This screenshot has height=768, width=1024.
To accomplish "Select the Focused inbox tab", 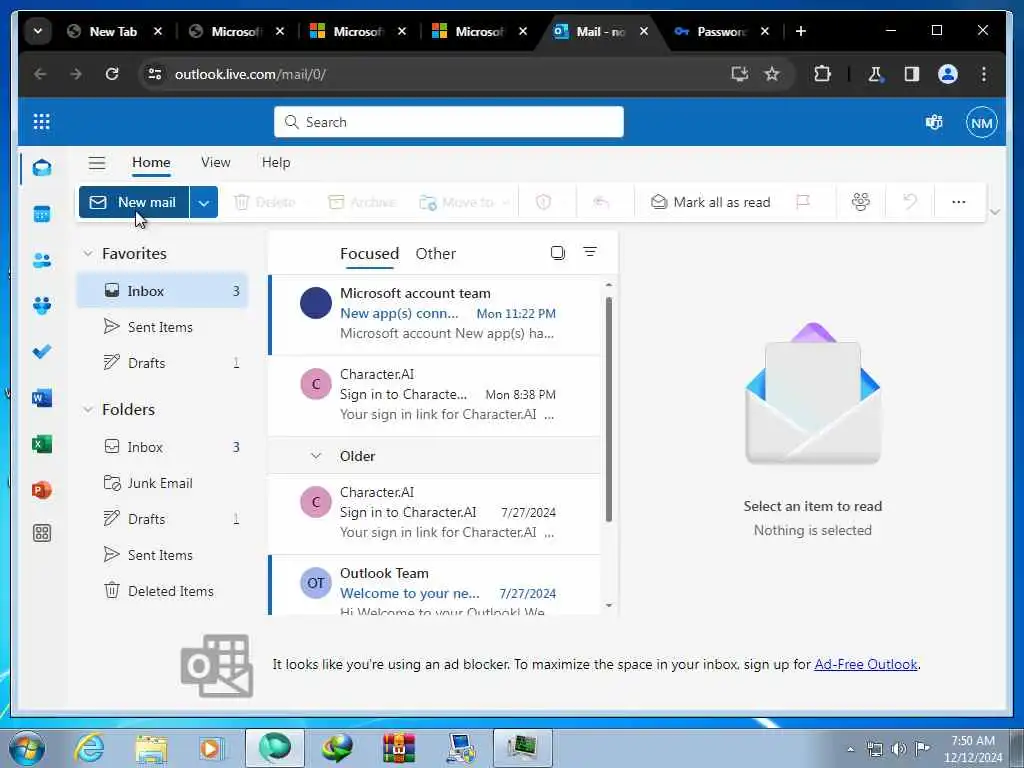I will pos(369,253).
